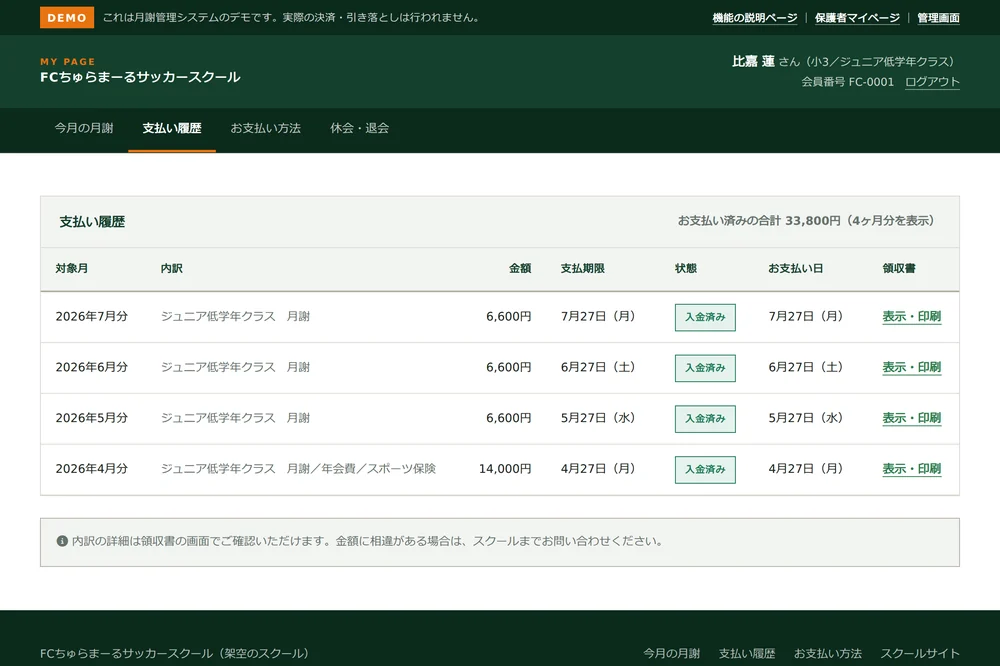Click the 支払期限 column header

point(582,269)
